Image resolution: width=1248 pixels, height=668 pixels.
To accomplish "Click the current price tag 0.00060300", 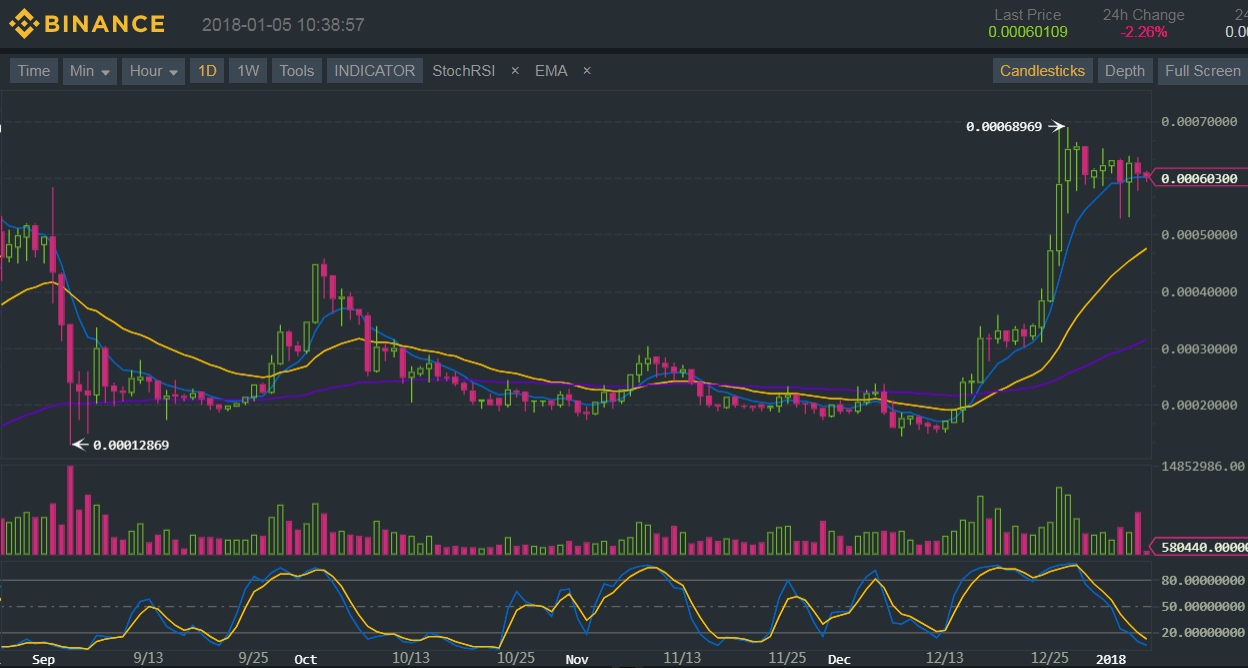I will pyautogui.click(x=1200, y=179).
